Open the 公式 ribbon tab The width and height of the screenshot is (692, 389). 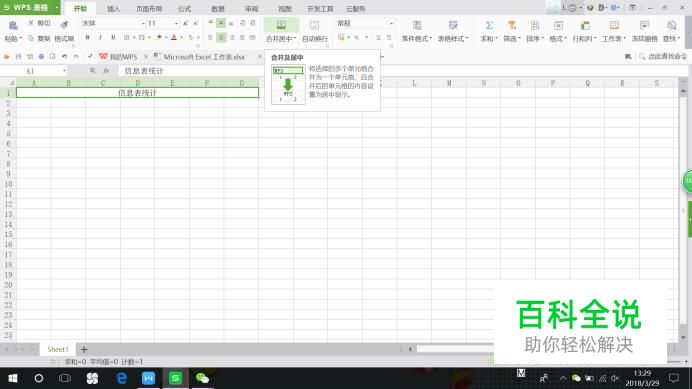(x=184, y=9)
